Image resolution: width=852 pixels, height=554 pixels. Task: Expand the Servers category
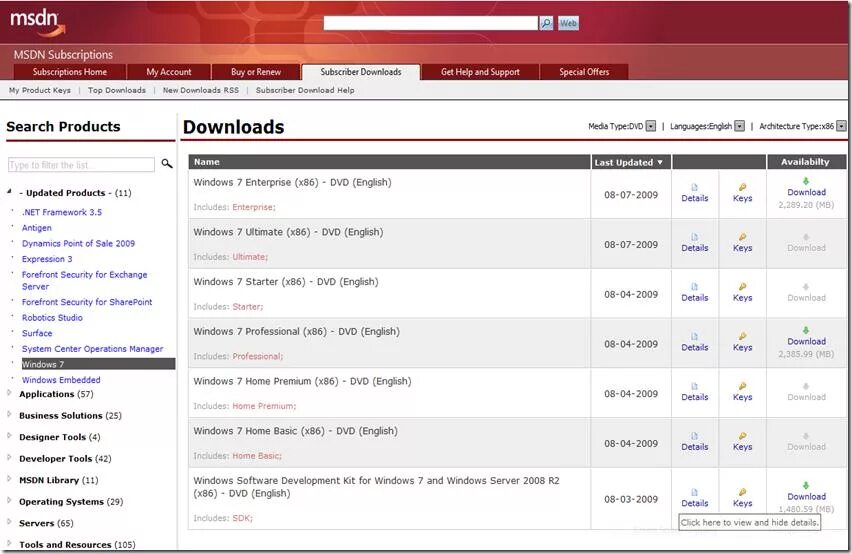pos(9,522)
